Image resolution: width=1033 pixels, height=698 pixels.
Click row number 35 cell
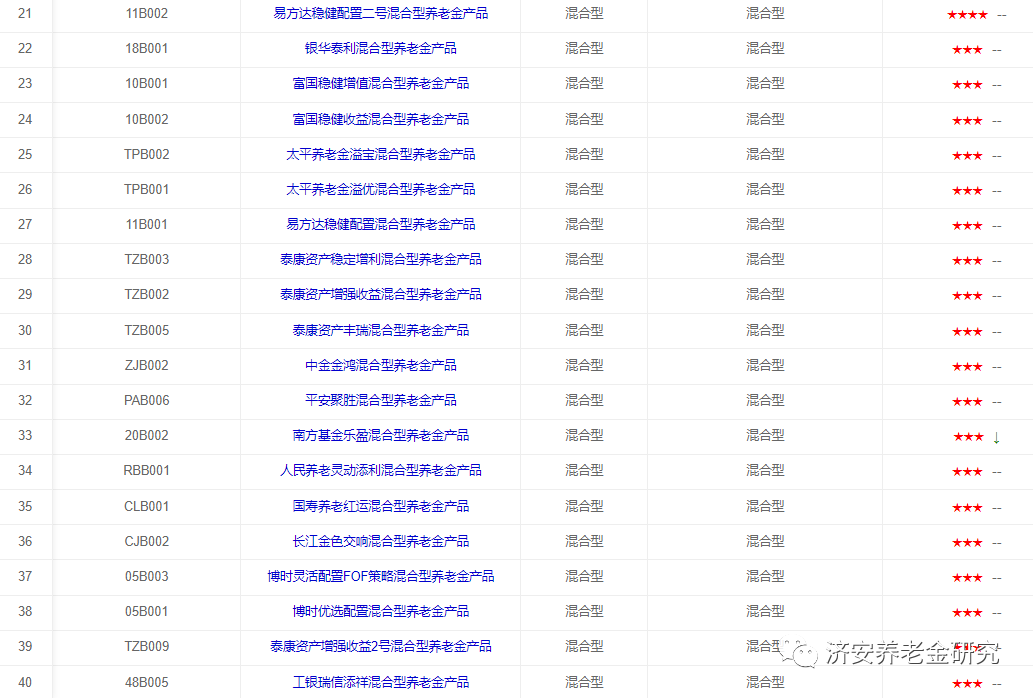click(25, 506)
